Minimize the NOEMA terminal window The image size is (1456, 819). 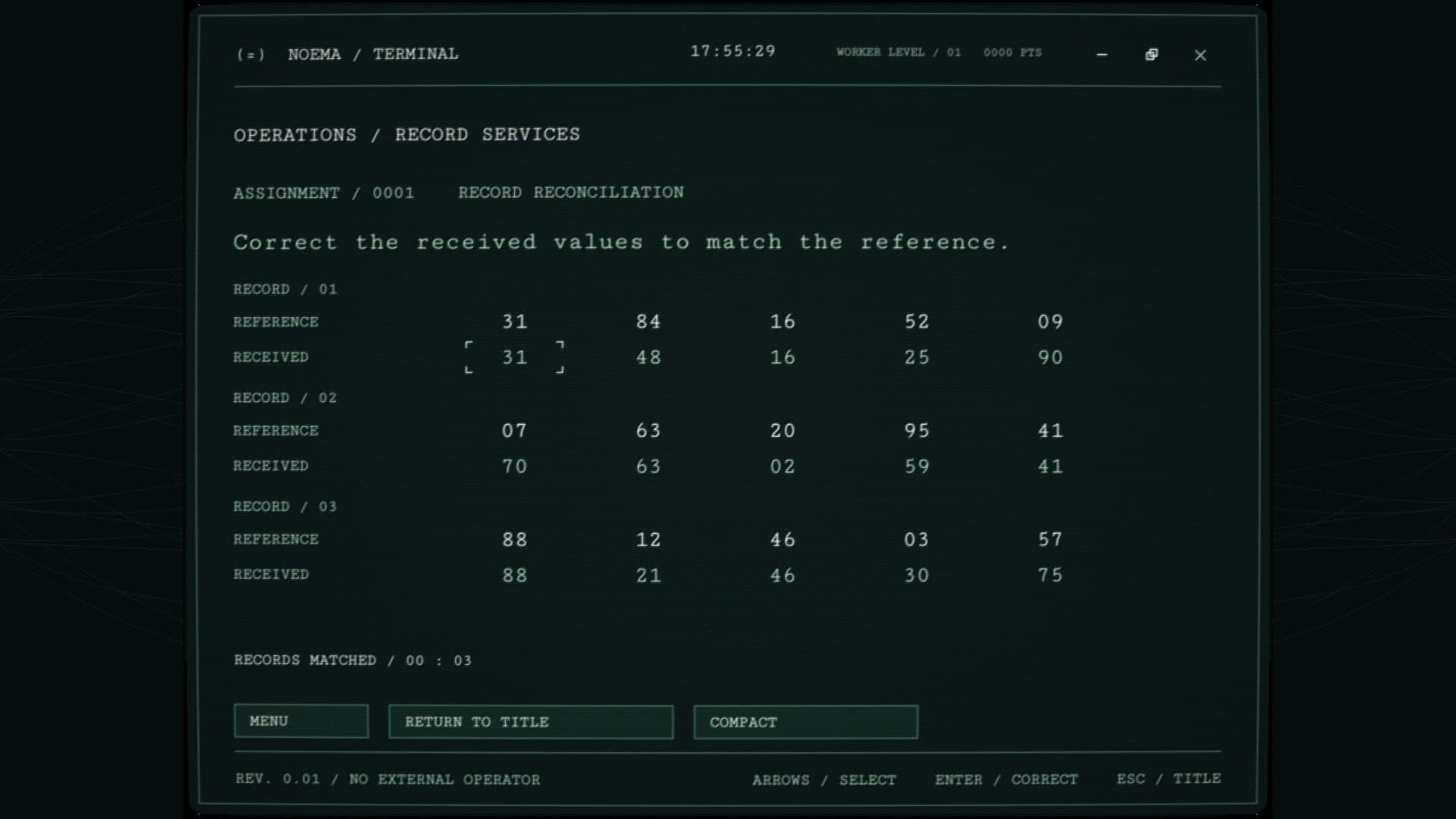[x=1102, y=55]
